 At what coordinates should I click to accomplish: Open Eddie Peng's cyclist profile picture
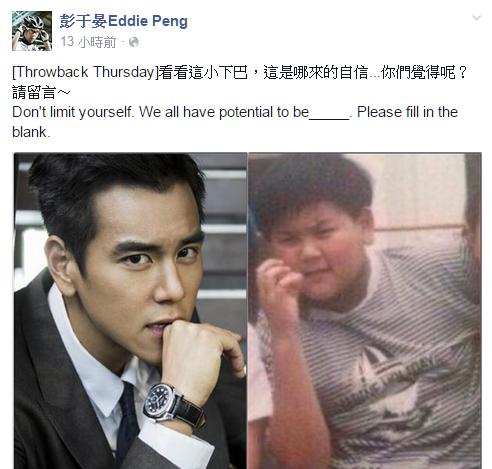click(32, 31)
